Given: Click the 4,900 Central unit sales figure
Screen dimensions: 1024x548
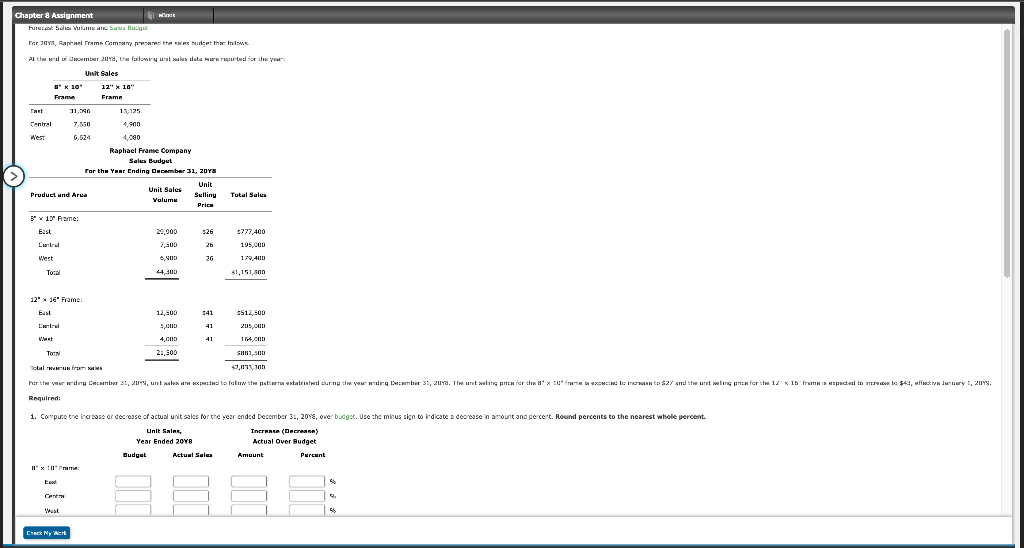Looking at the screenshot, I should point(131,124).
